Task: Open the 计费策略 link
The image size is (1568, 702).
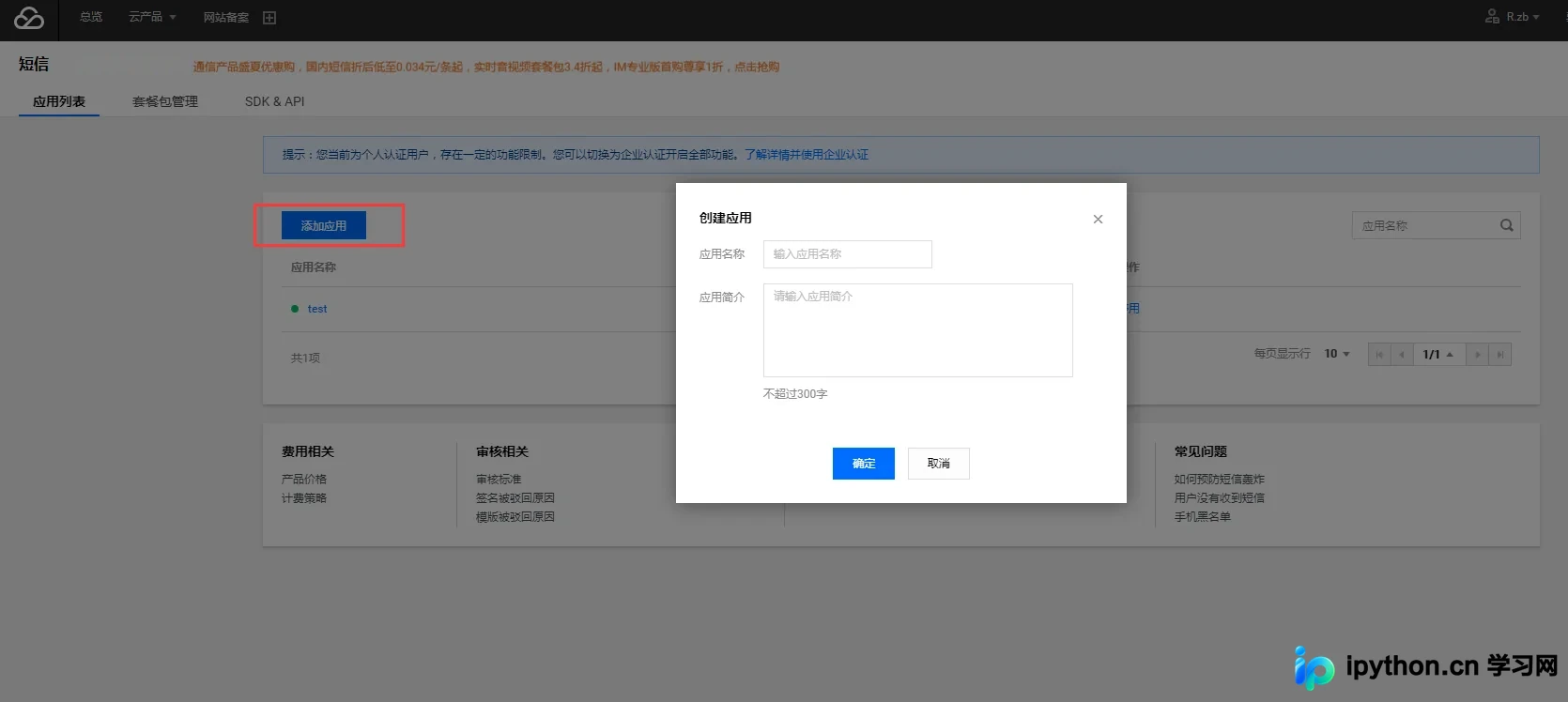Action: tap(304, 497)
